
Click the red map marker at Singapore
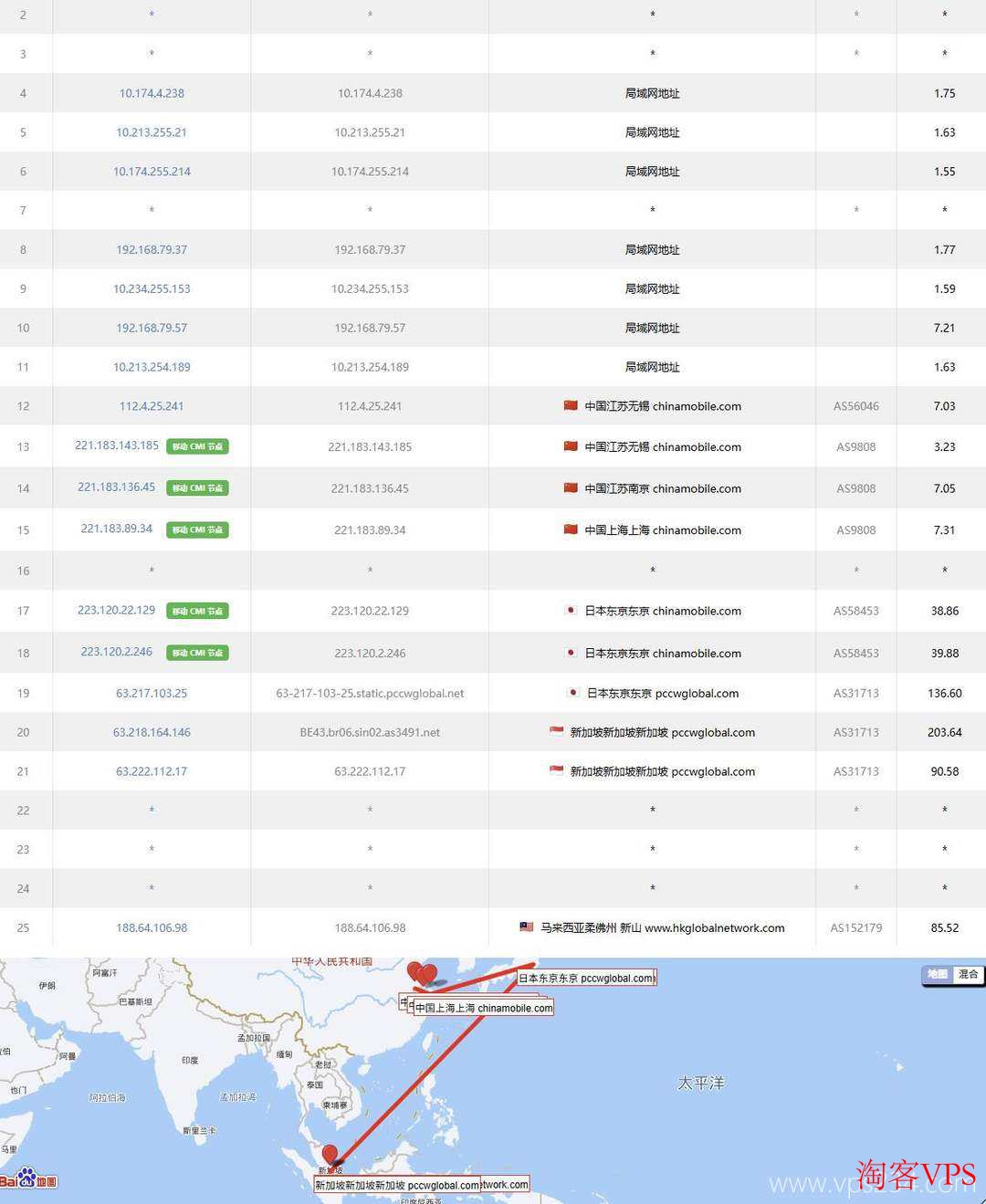point(330,1156)
